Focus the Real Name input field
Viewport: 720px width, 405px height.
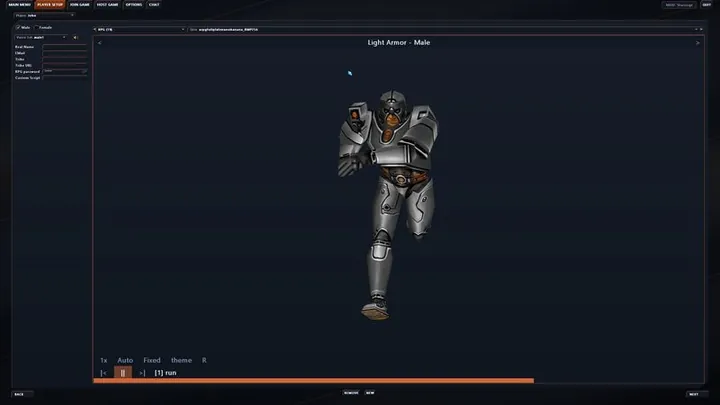[64, 47]
